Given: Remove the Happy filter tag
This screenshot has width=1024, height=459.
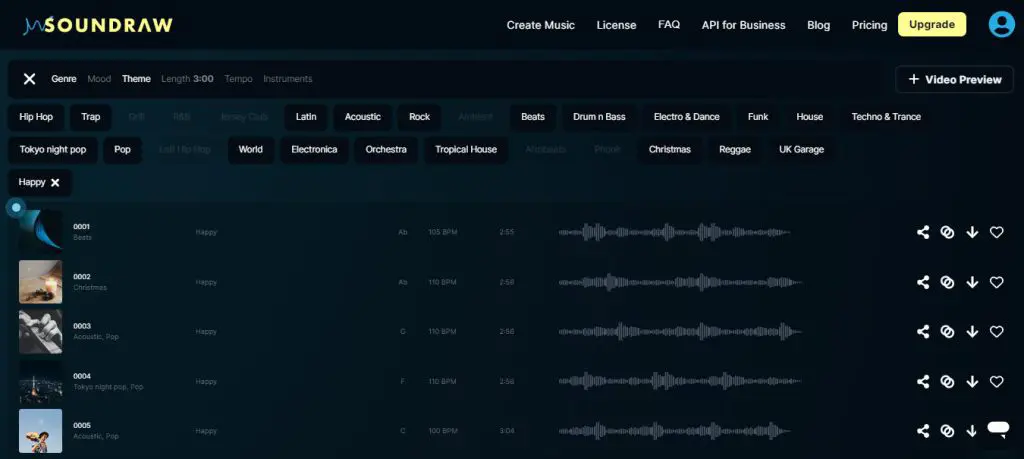Looking at the screenshot, I should [x=55, y=183].
